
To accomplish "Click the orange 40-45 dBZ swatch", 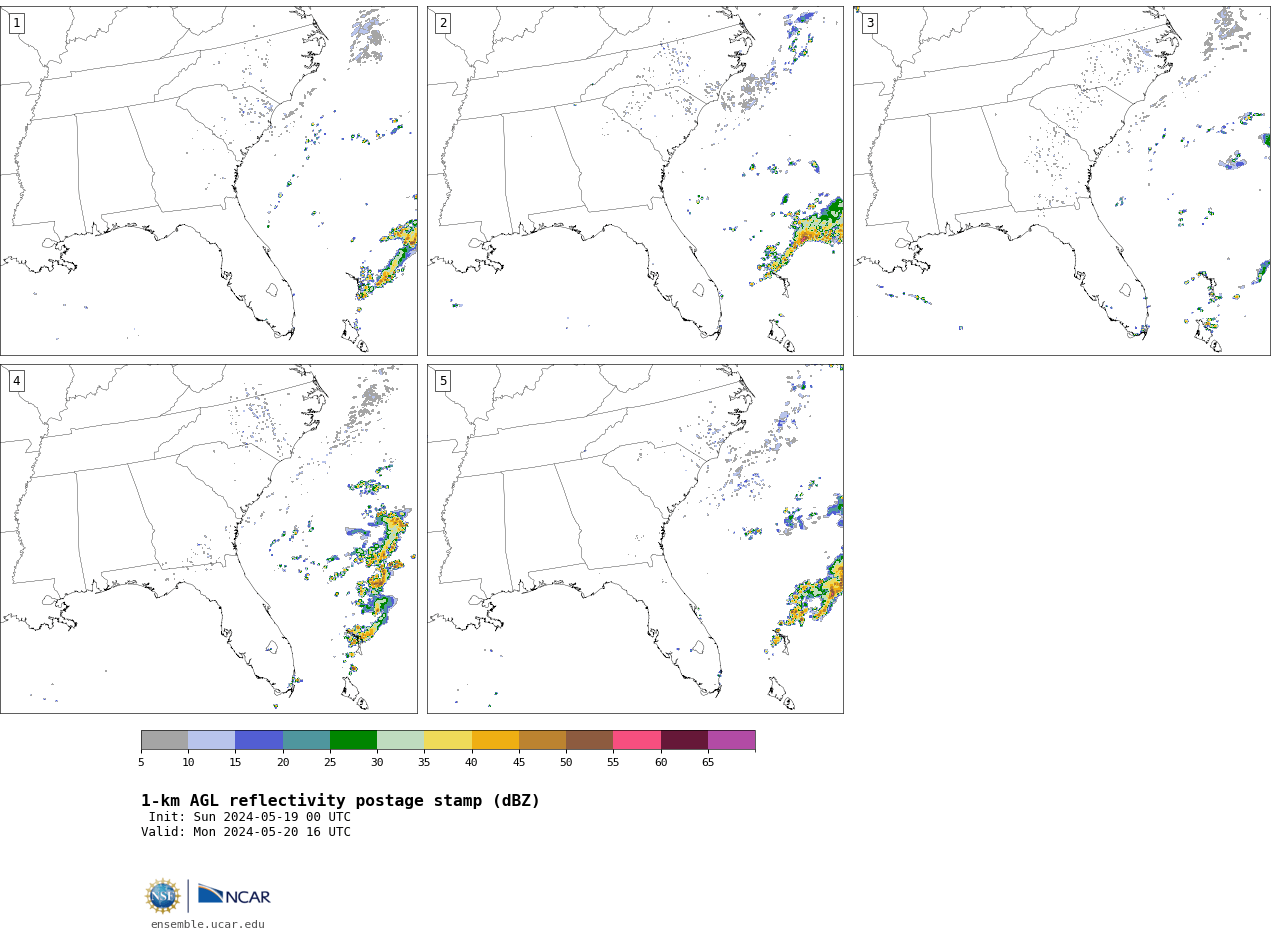I will pyautogui.click(x=495, y=740).
